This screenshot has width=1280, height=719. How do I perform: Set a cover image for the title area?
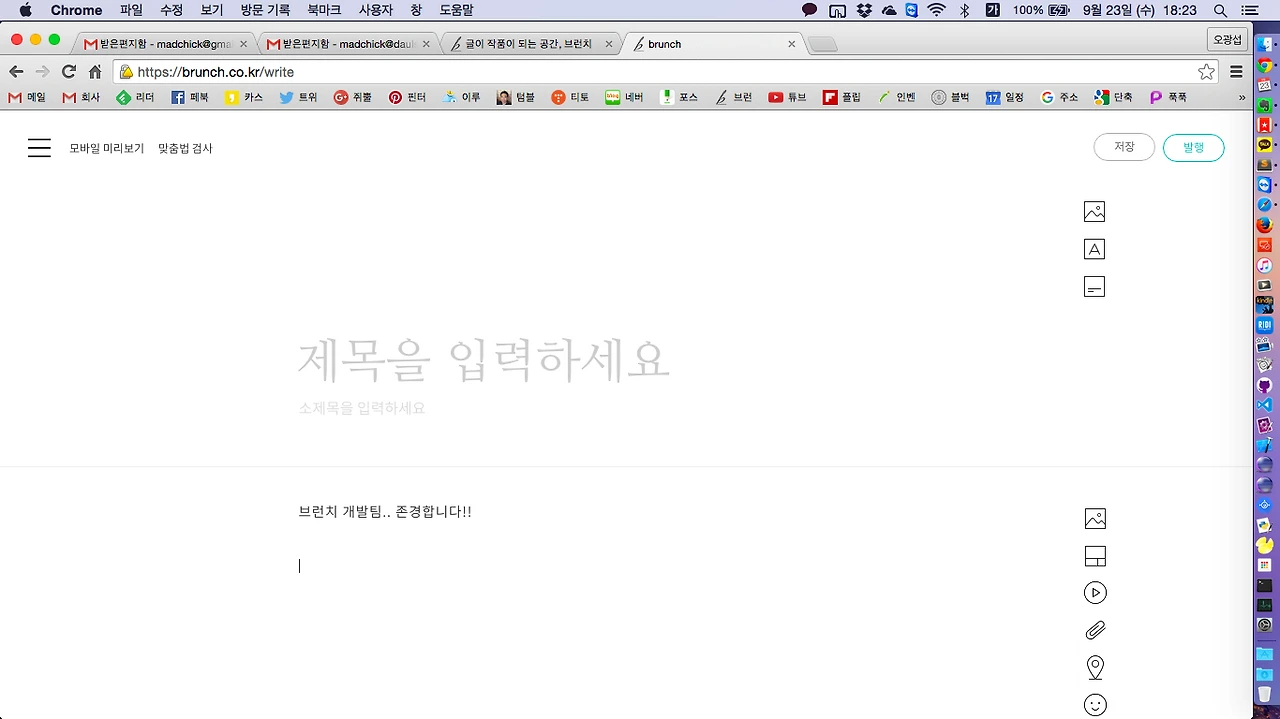pos(1093,211)
